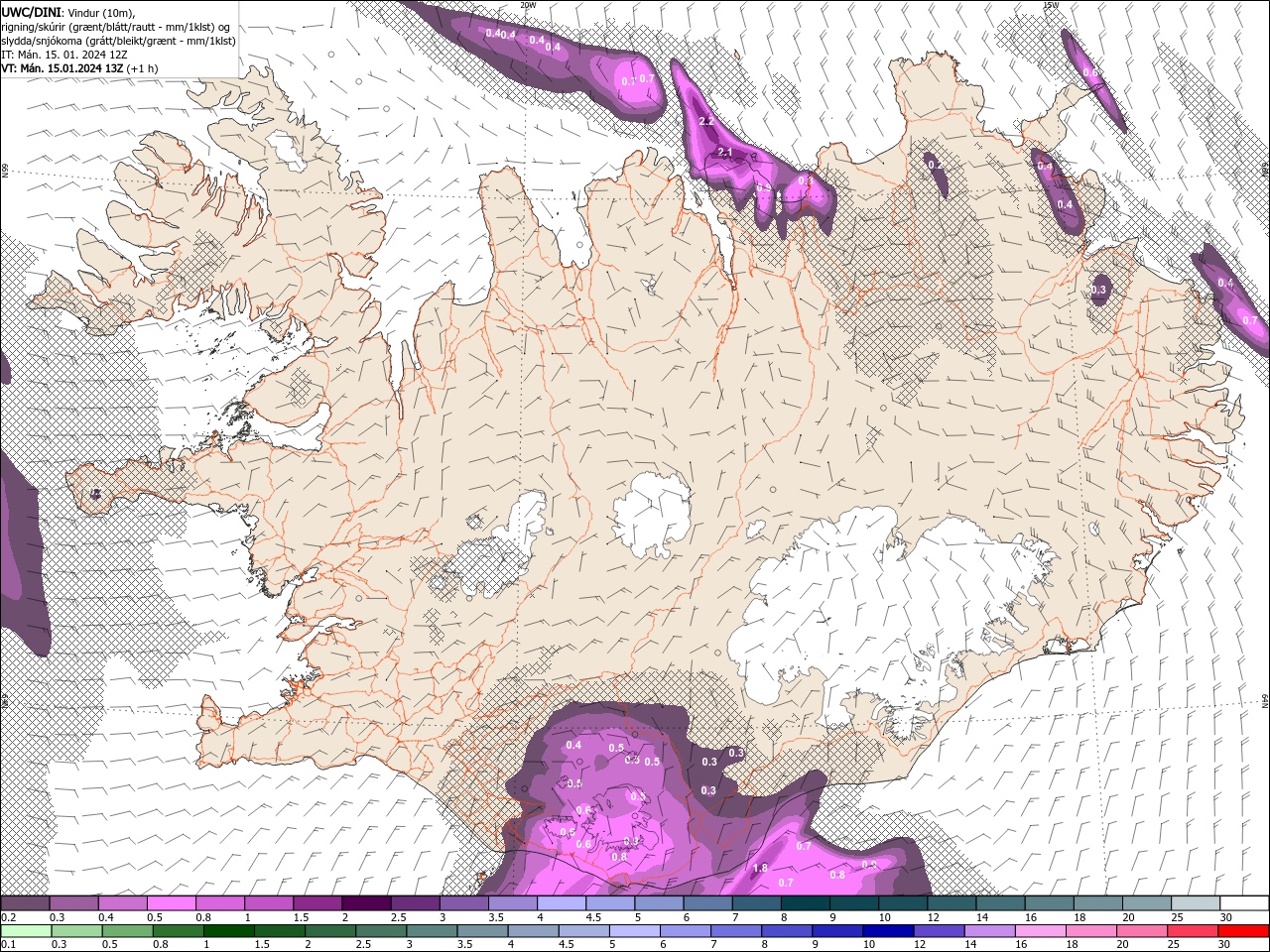The height and width of the screenshot is (952, 1270).
Task: Click the '3.5' label under rain scale
Action: point(464,944)
